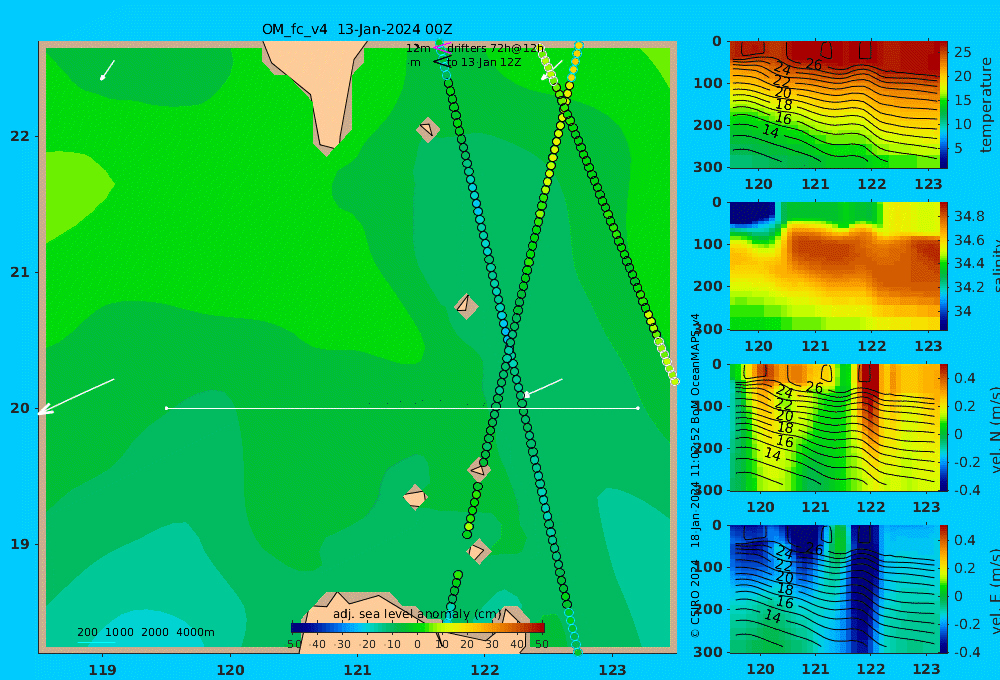Click the '34.8' tick on the salinity color bar
The image size is (1000, 680).
click(969, 216)
